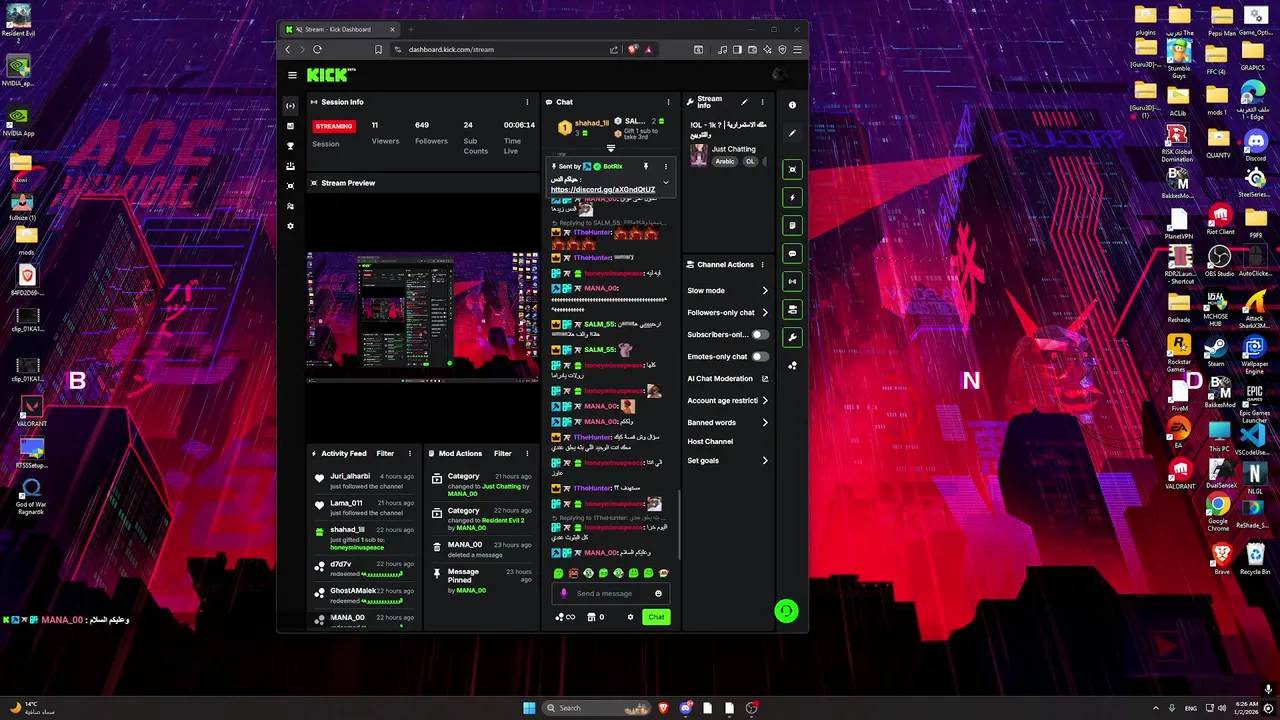
Task: Open Chat panel three-dot menu
Action: (668, 102)
